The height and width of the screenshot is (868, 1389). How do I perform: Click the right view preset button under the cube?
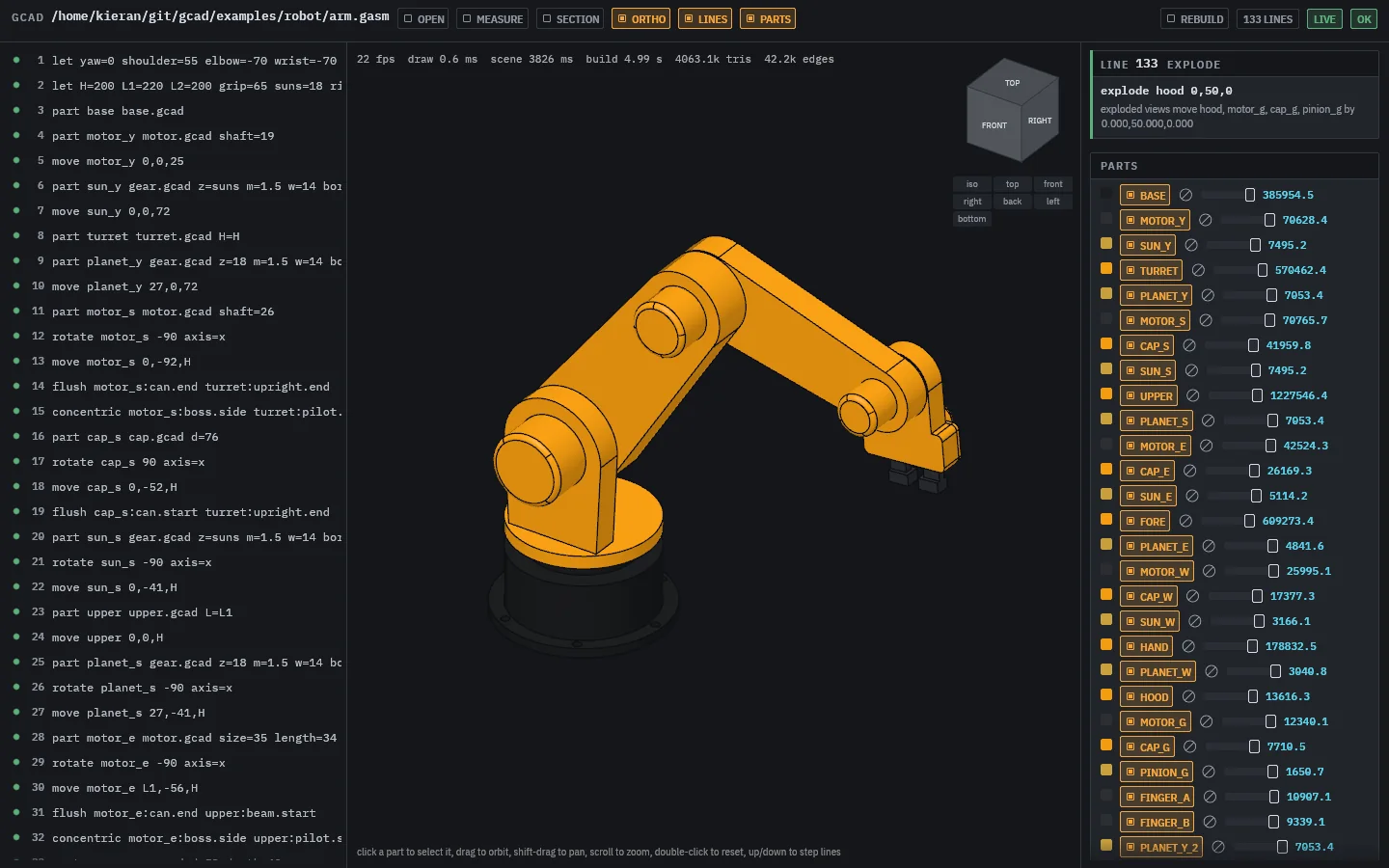[x=972, y=202]
